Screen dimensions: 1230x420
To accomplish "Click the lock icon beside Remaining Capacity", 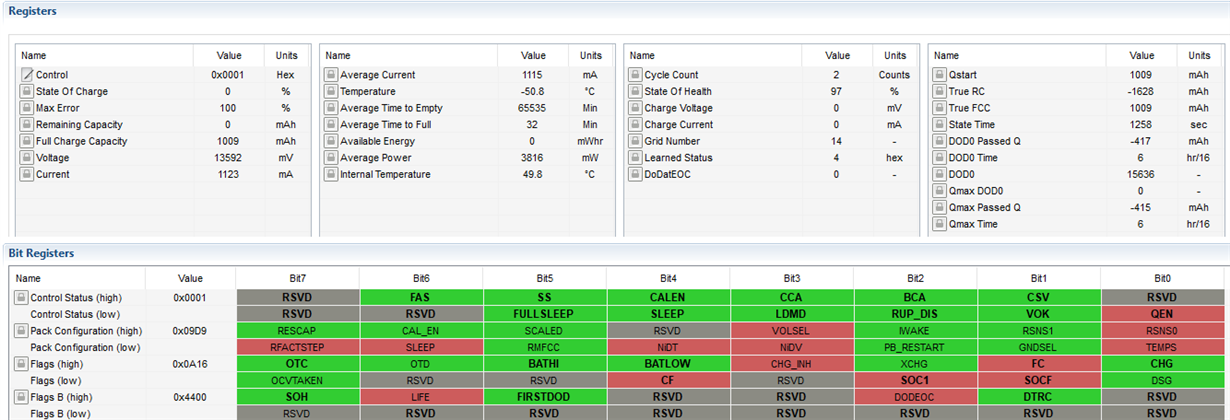I will tap(27, 125).
